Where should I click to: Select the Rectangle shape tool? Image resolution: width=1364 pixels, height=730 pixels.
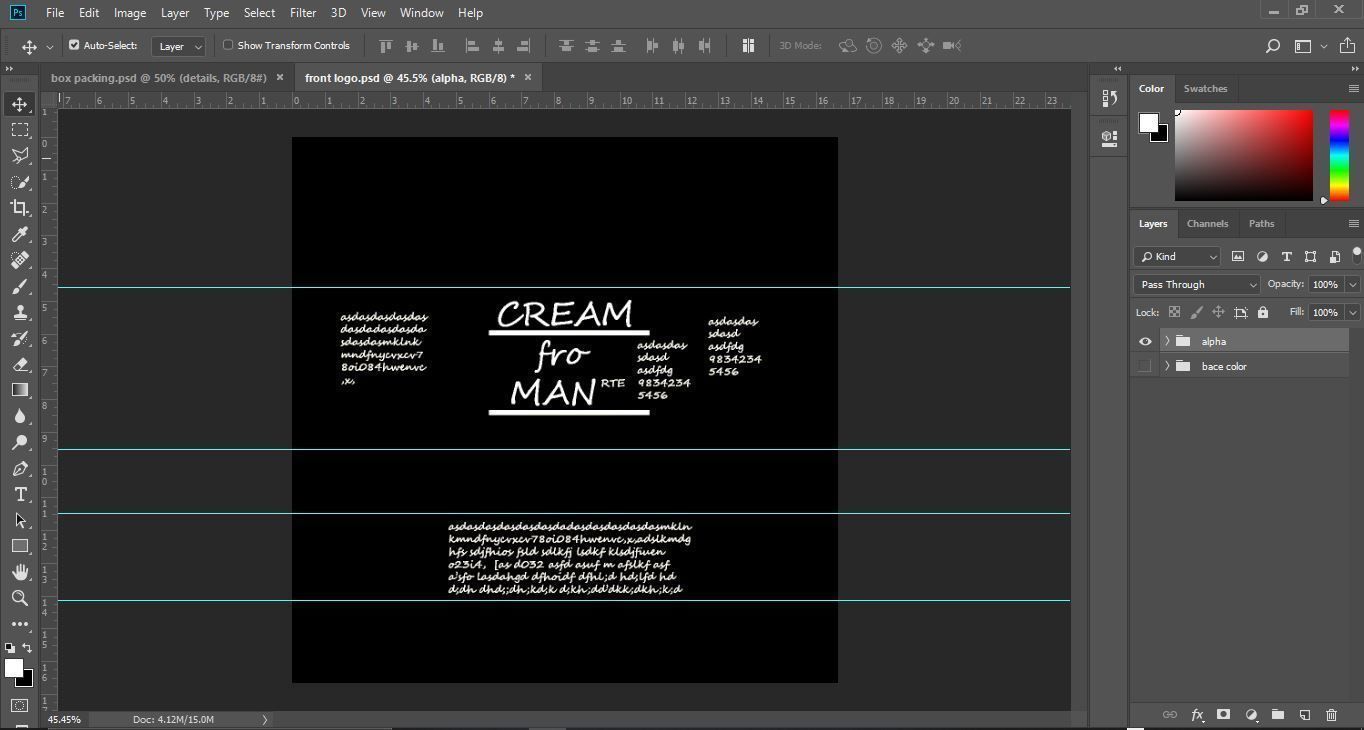coord(20,546)
